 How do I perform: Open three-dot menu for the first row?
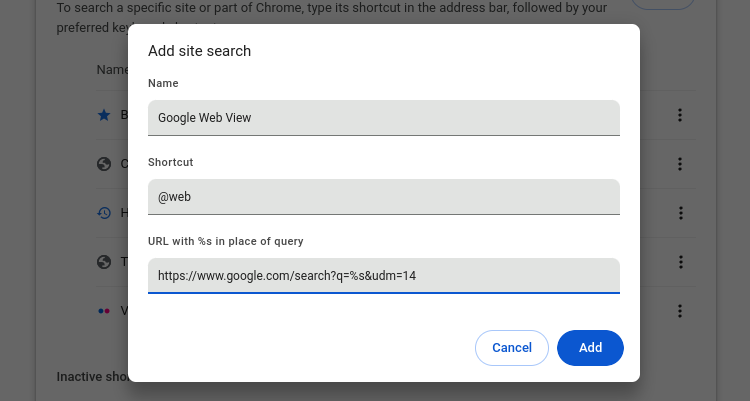(x=680, y=115)
